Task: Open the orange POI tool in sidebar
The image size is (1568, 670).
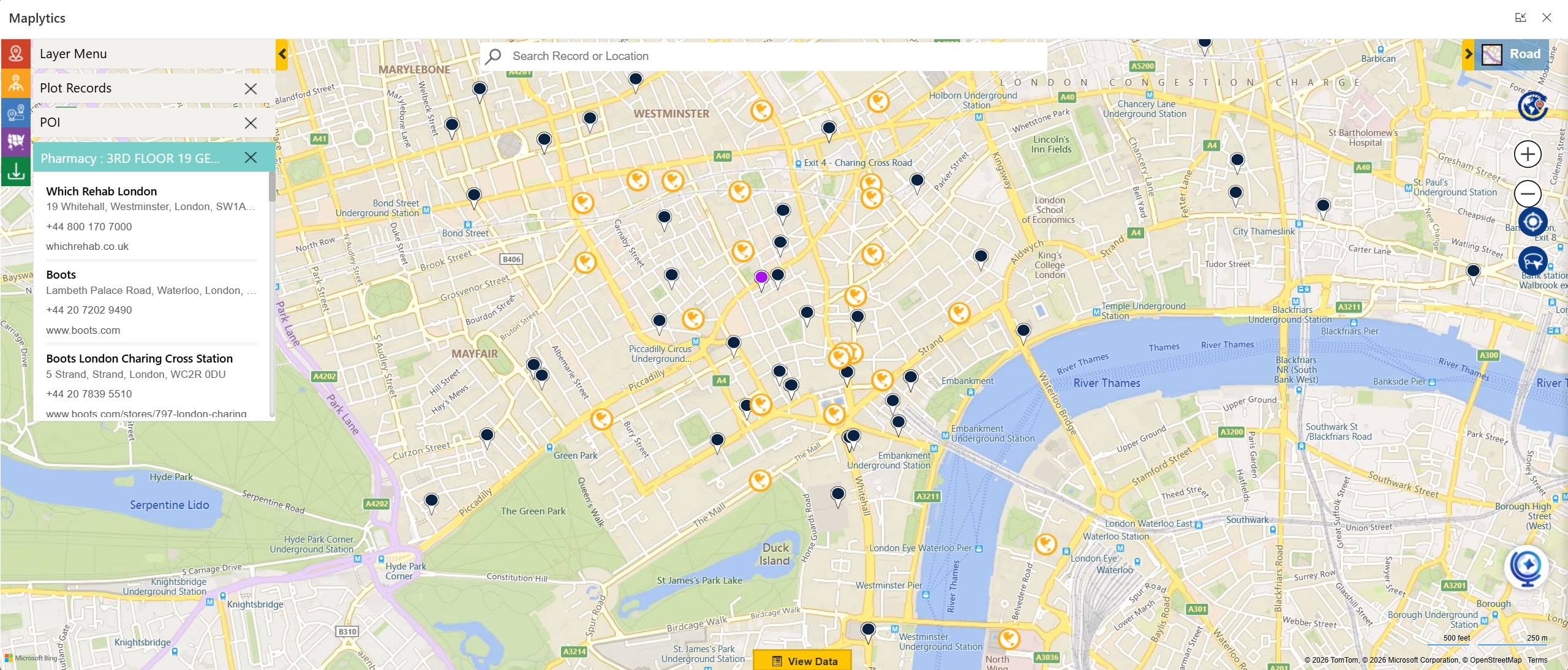Action: (15, 83)
